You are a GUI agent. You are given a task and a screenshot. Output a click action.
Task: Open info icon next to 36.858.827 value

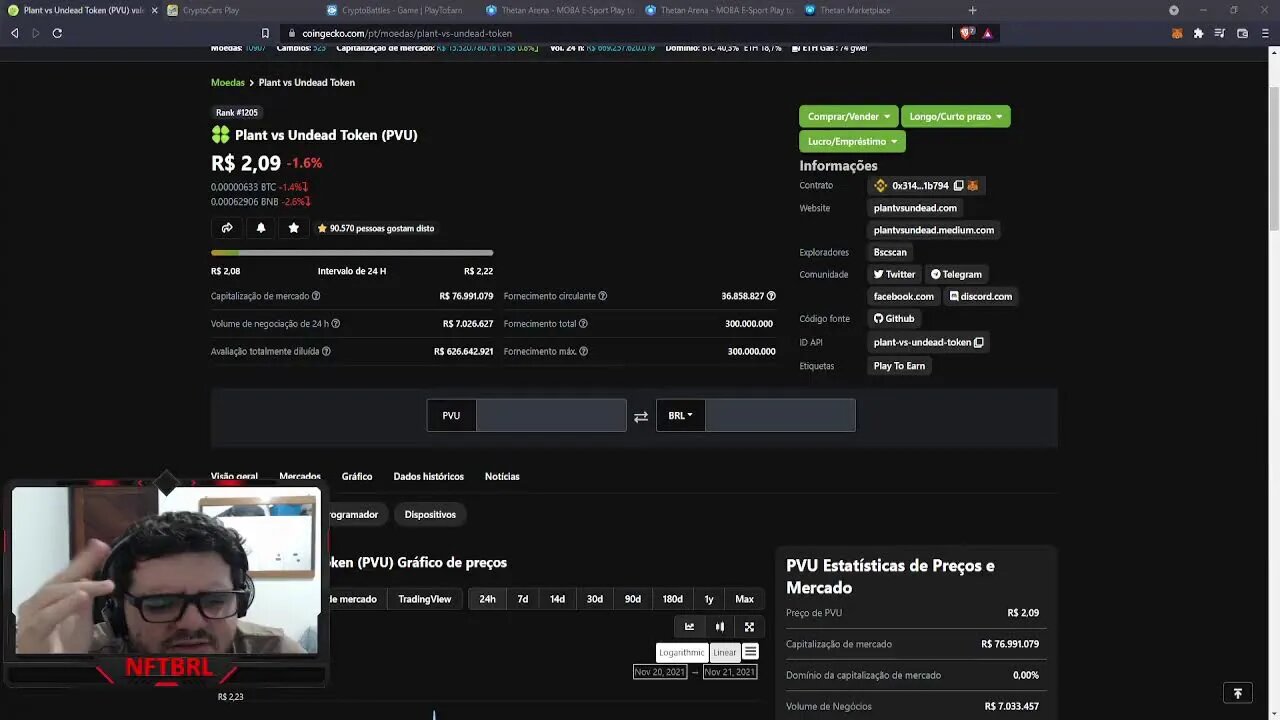click(771, 296)
